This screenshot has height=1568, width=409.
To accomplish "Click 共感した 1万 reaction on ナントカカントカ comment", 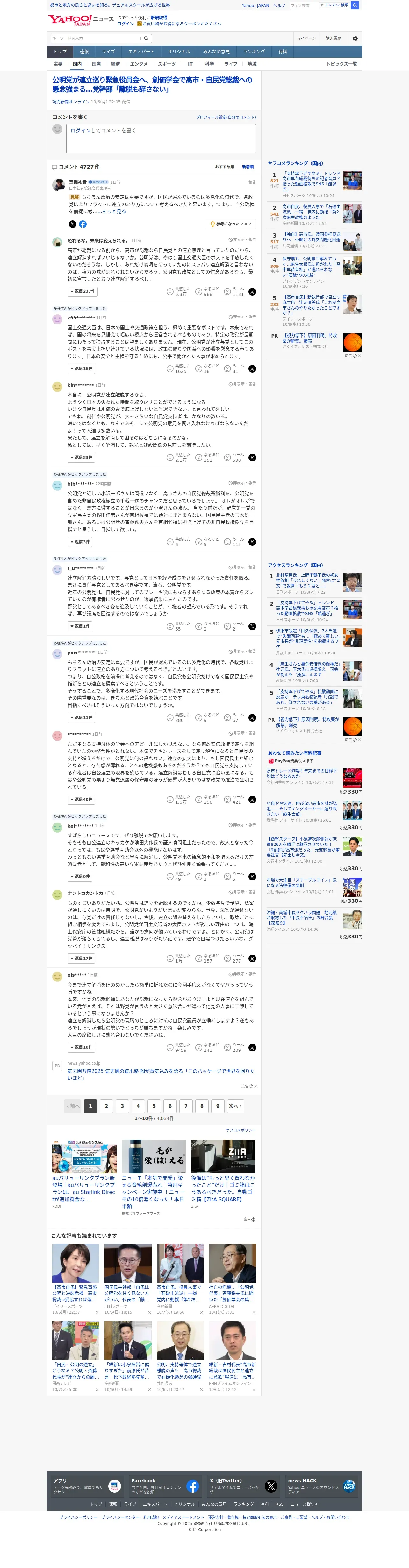I will 170,959.
